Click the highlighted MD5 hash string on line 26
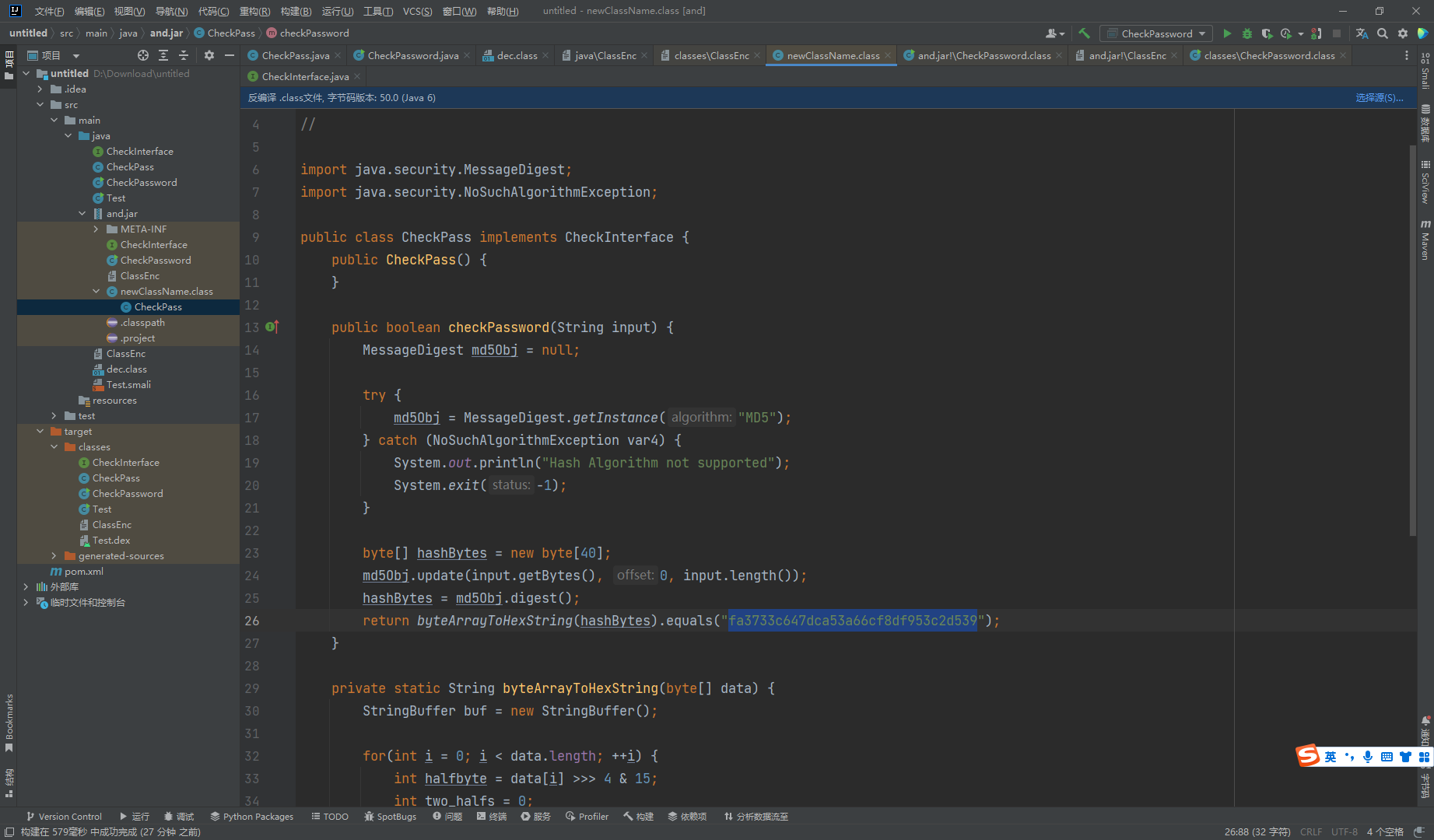The width and height of the screenshot is (1434, 840). [852, 621]
